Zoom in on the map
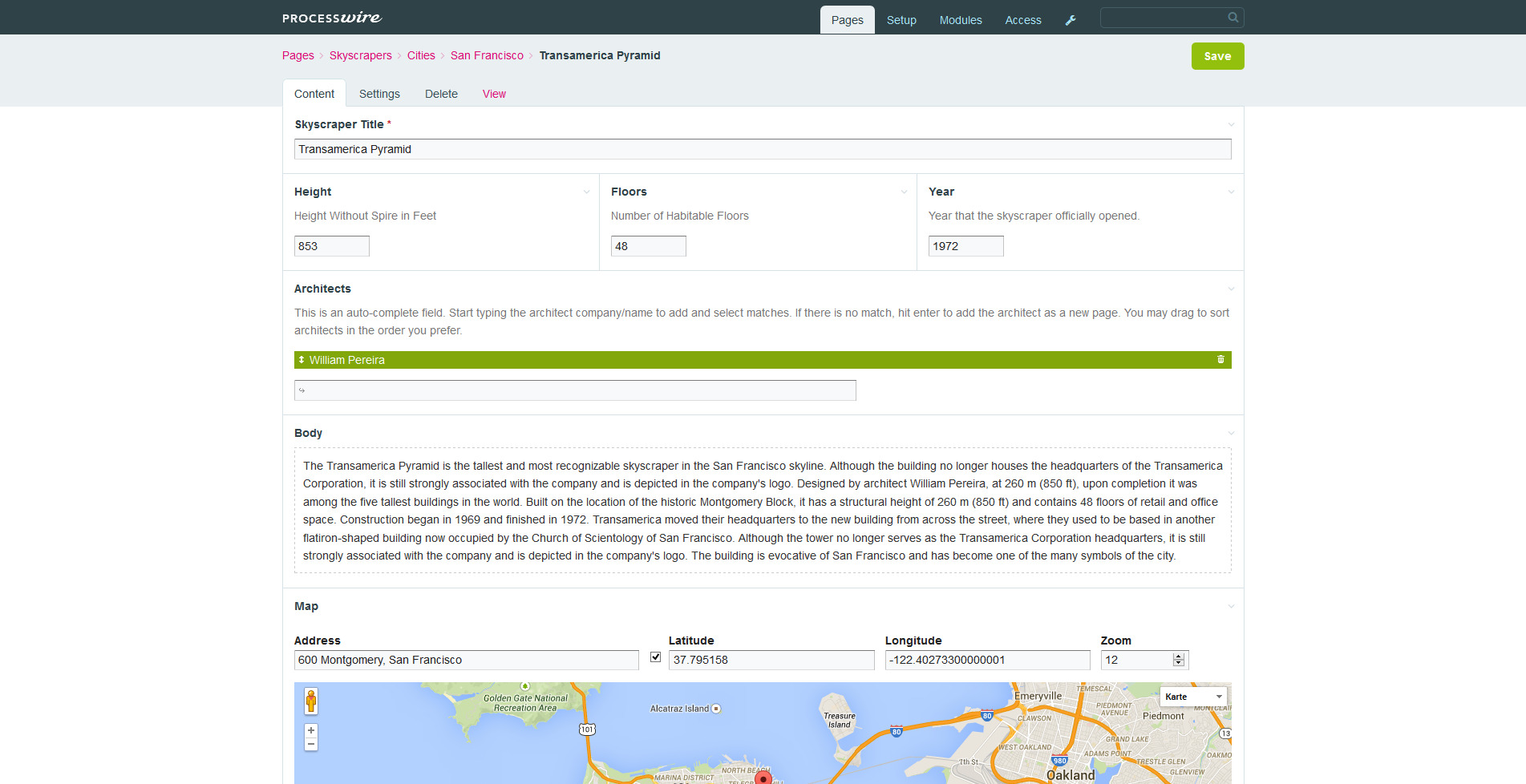The width and height of the screenshot is (1526, 784). [x=311, y=730]
